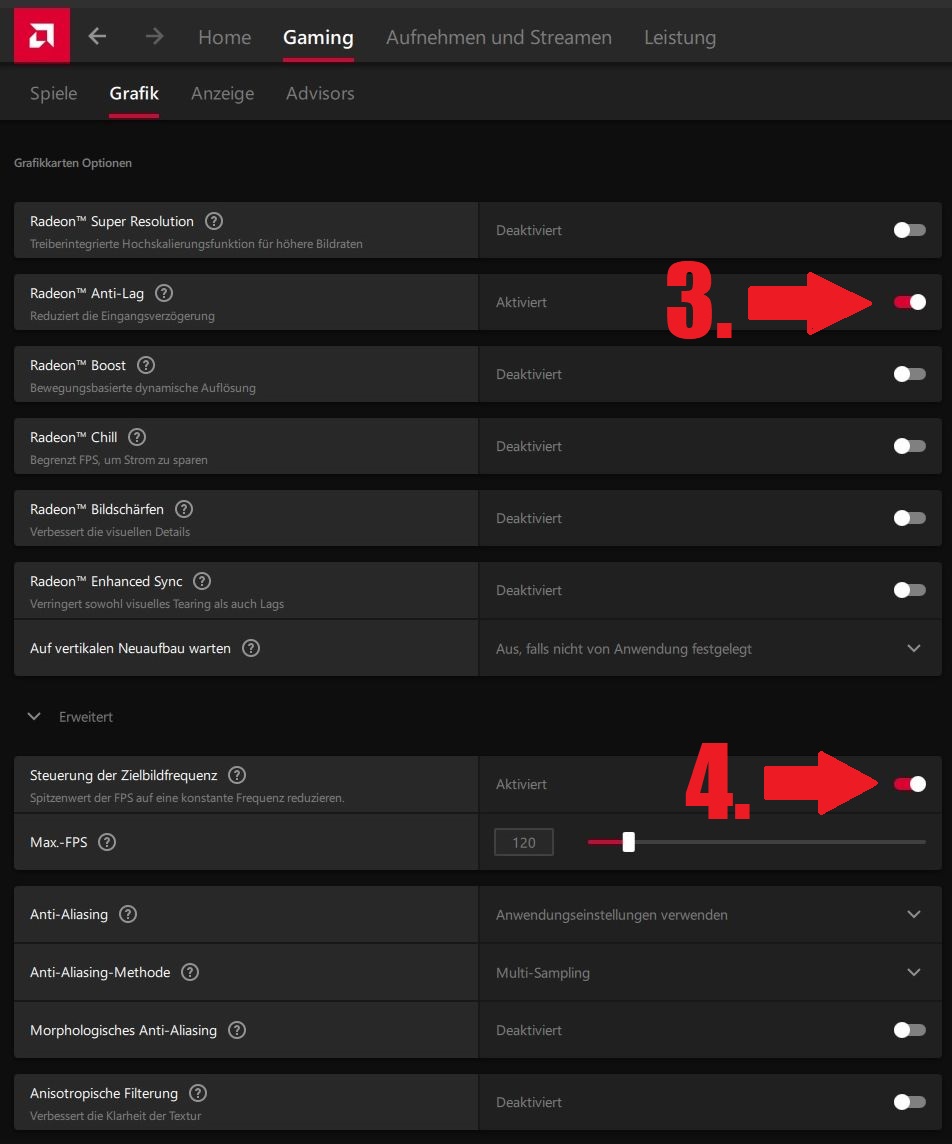
Task: Turn on Anisotropische Filterung switch
Action: coord(910,1102)
